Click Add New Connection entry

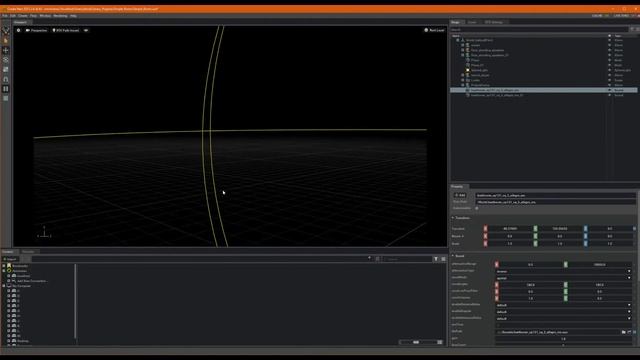[31, 281]
